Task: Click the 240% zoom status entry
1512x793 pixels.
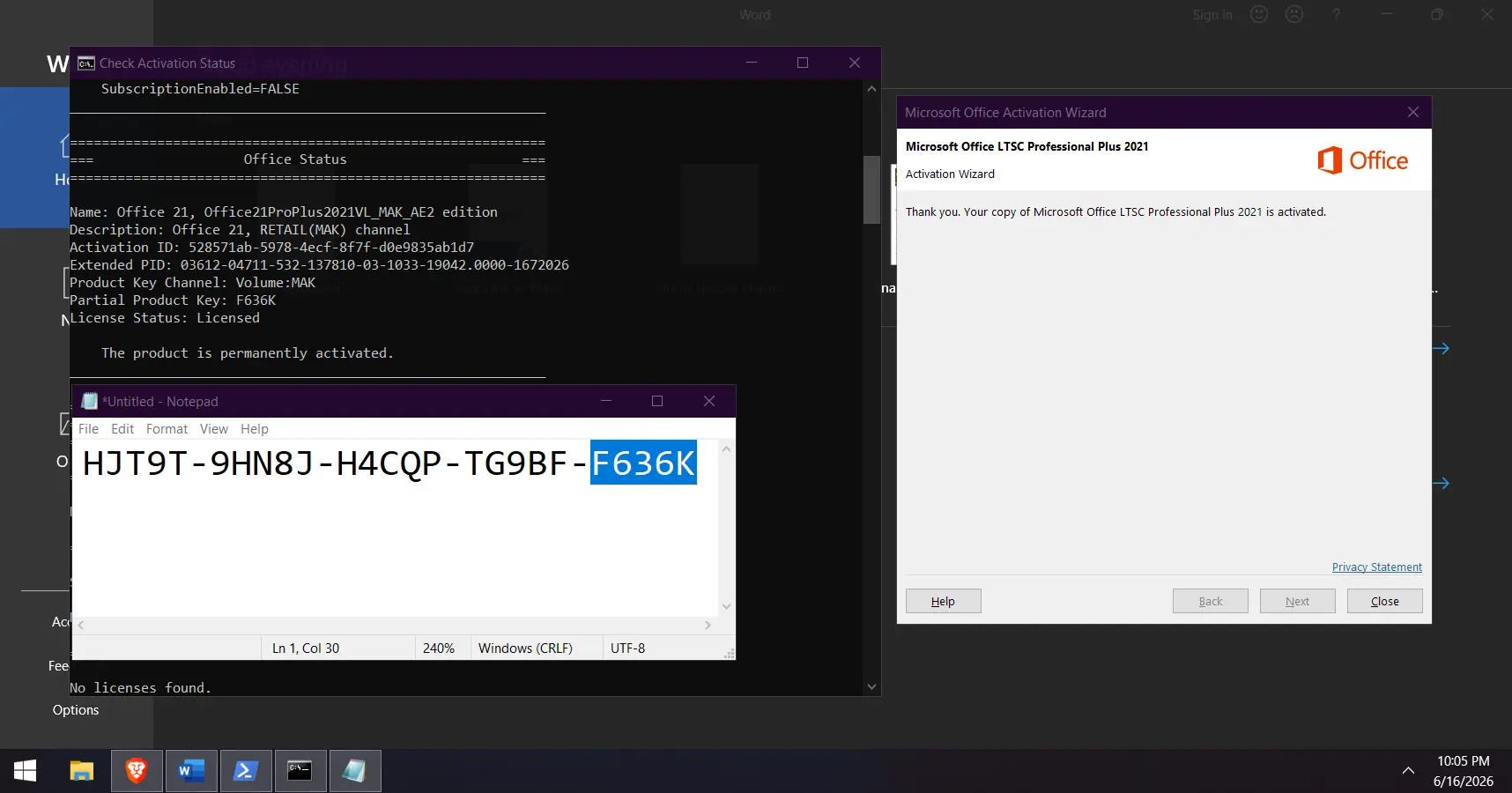Action: [x=439, y=648]
